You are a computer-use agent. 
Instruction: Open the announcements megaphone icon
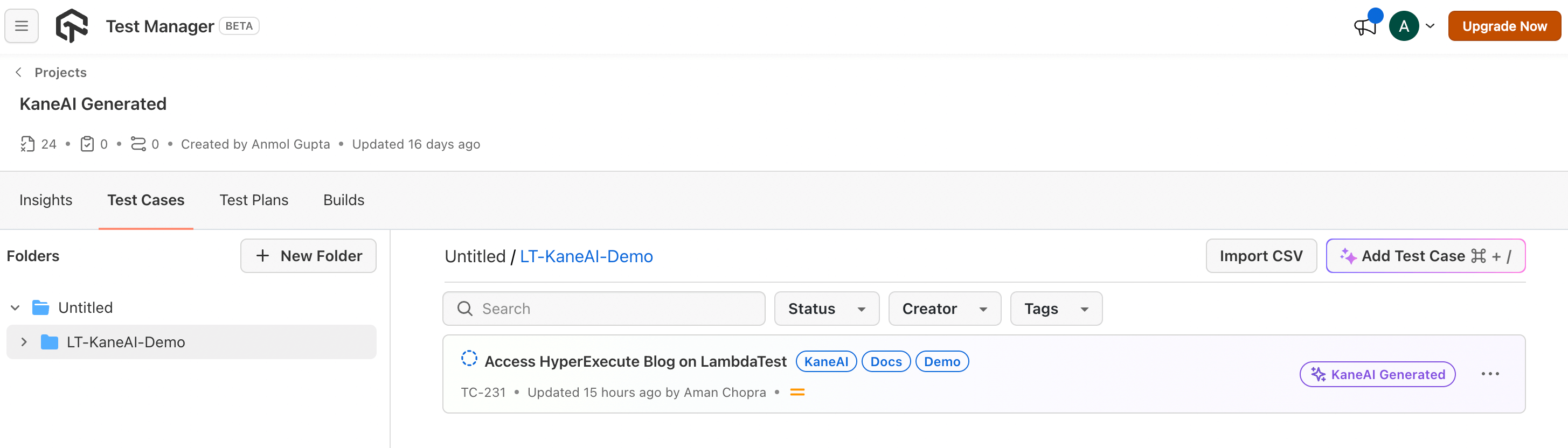pos(1365,27)
